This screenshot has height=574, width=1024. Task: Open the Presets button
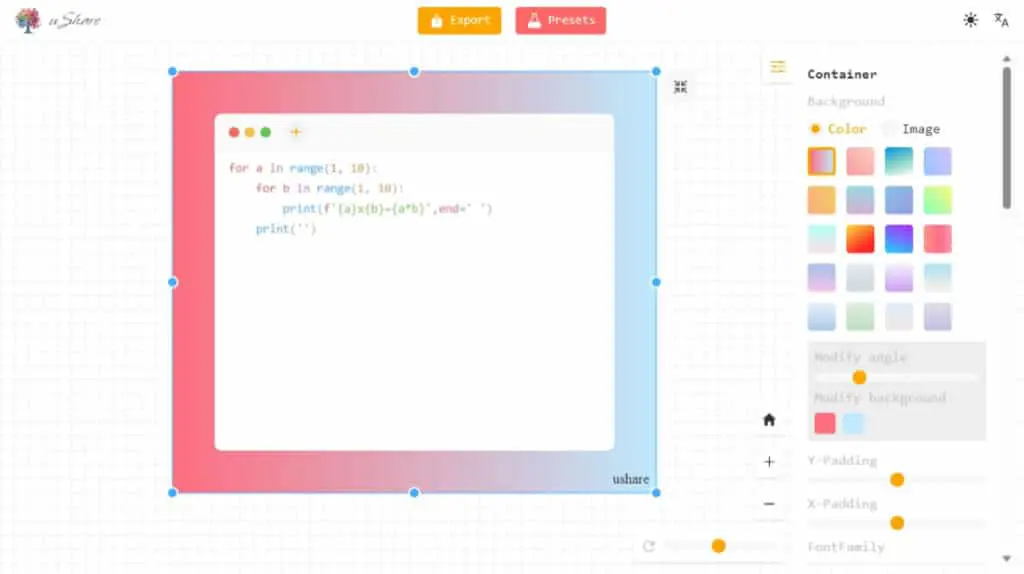560,20
